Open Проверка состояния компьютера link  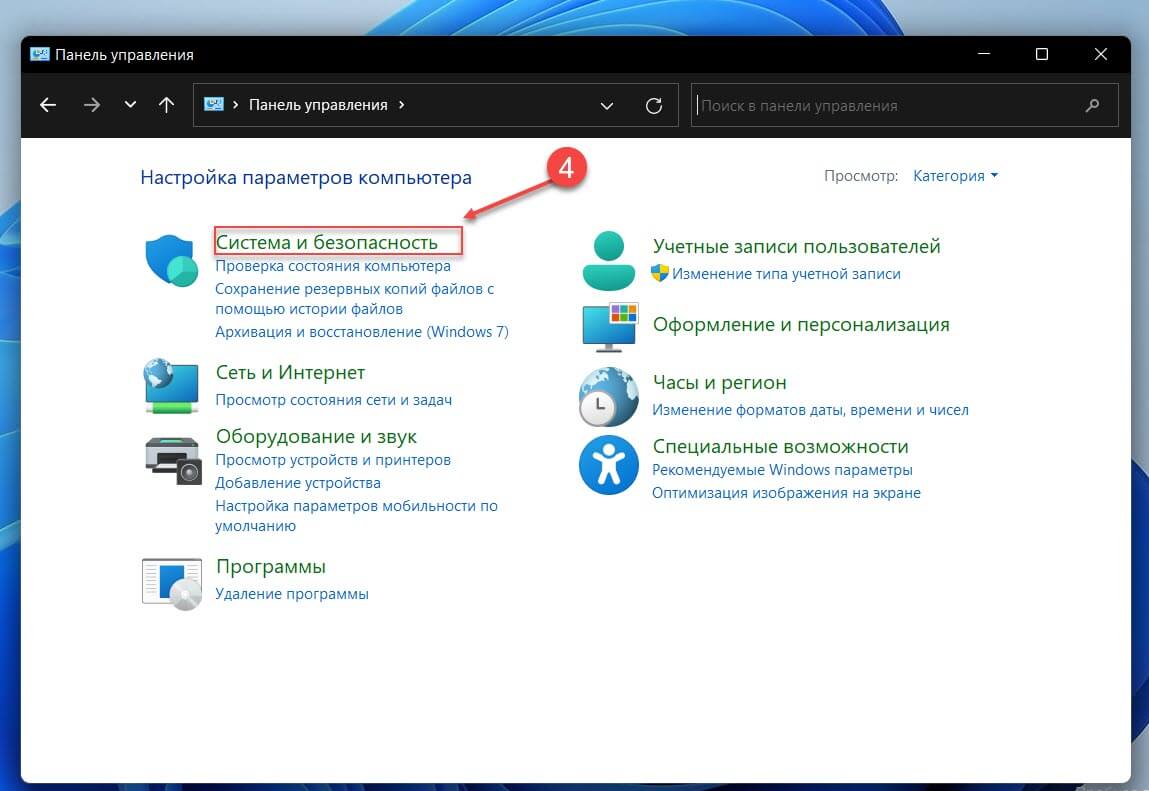tap(333, 265)
